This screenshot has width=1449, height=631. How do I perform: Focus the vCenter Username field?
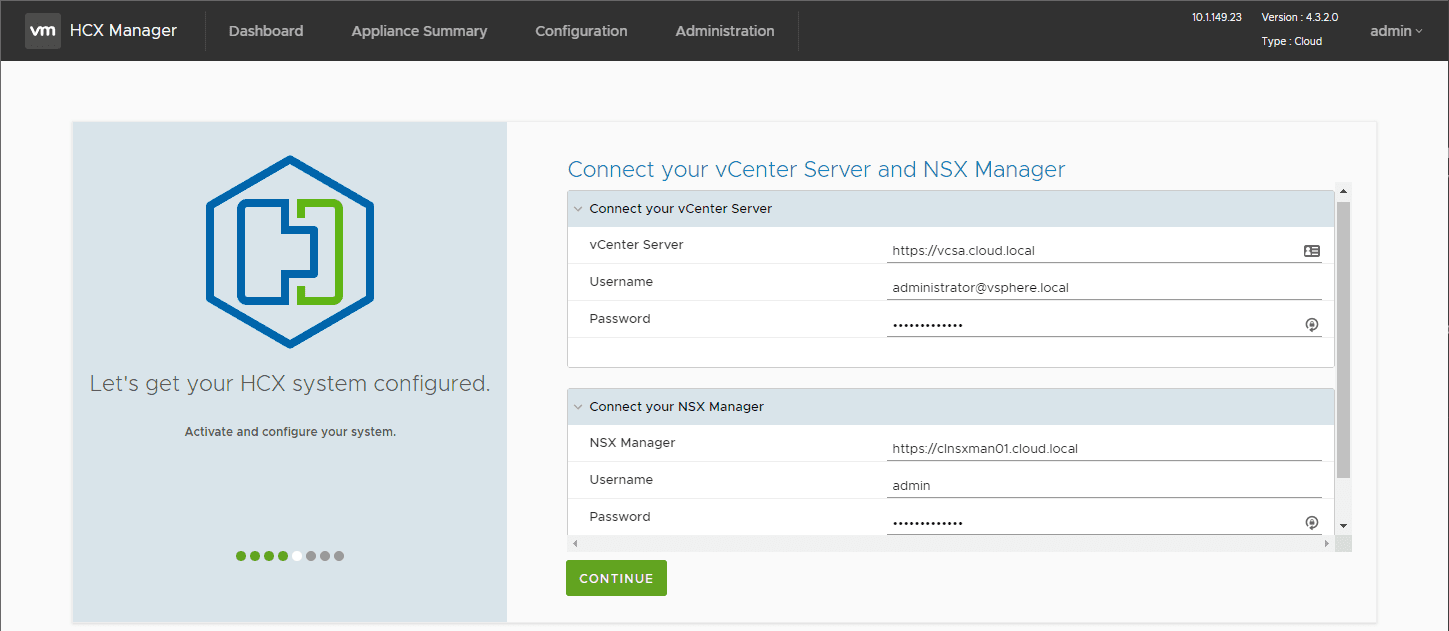pos(1100,288)
